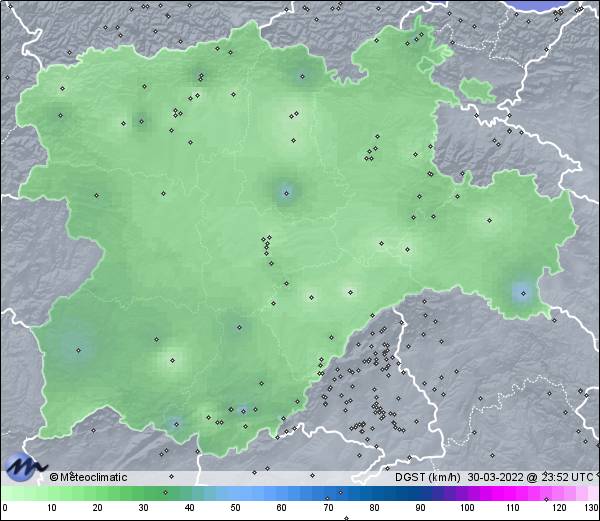Viewport: 600px width, 521px height.
Task: Pick the 70 km/h dark blue swatch
Action: coord(328,494)
